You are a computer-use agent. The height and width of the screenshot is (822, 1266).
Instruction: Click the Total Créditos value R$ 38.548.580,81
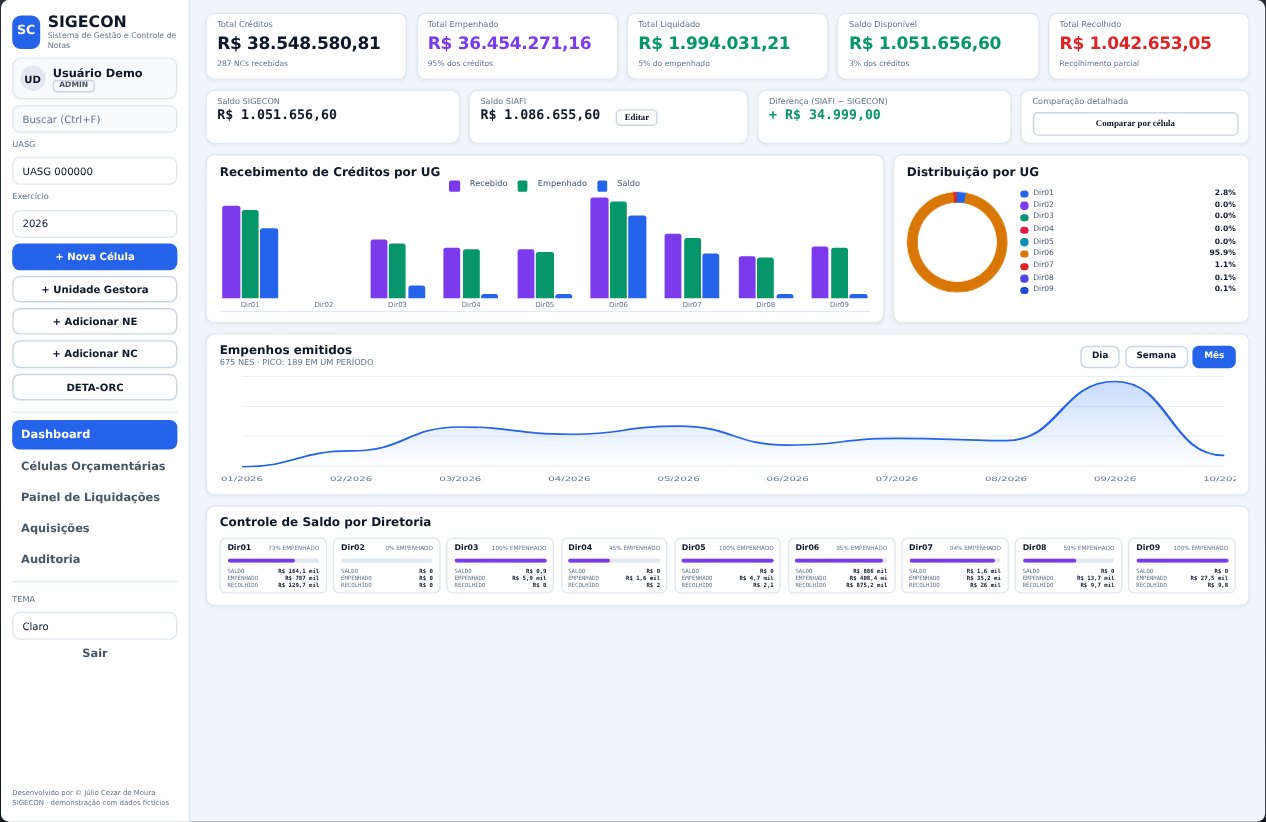(299, 43)
